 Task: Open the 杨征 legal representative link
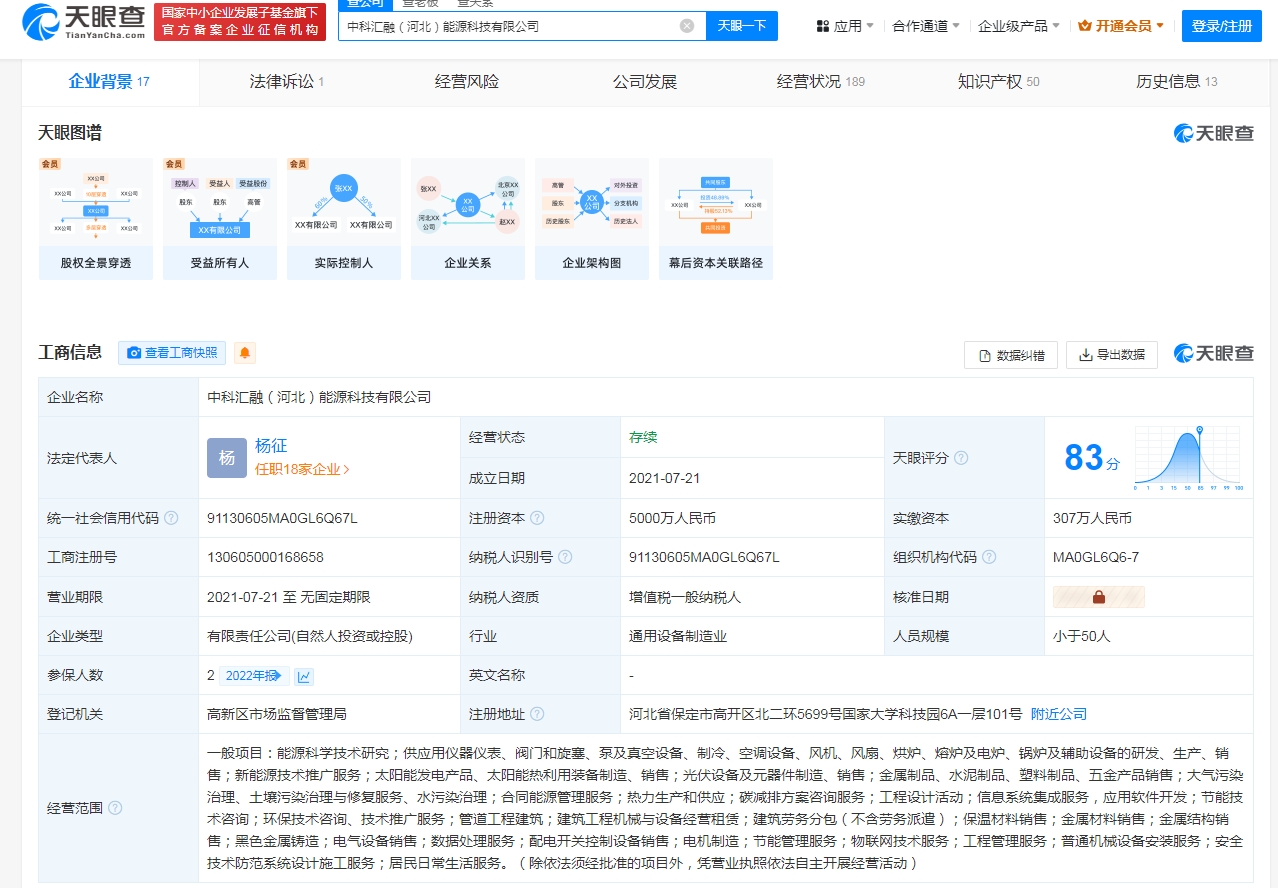click(x=271, y=446)
